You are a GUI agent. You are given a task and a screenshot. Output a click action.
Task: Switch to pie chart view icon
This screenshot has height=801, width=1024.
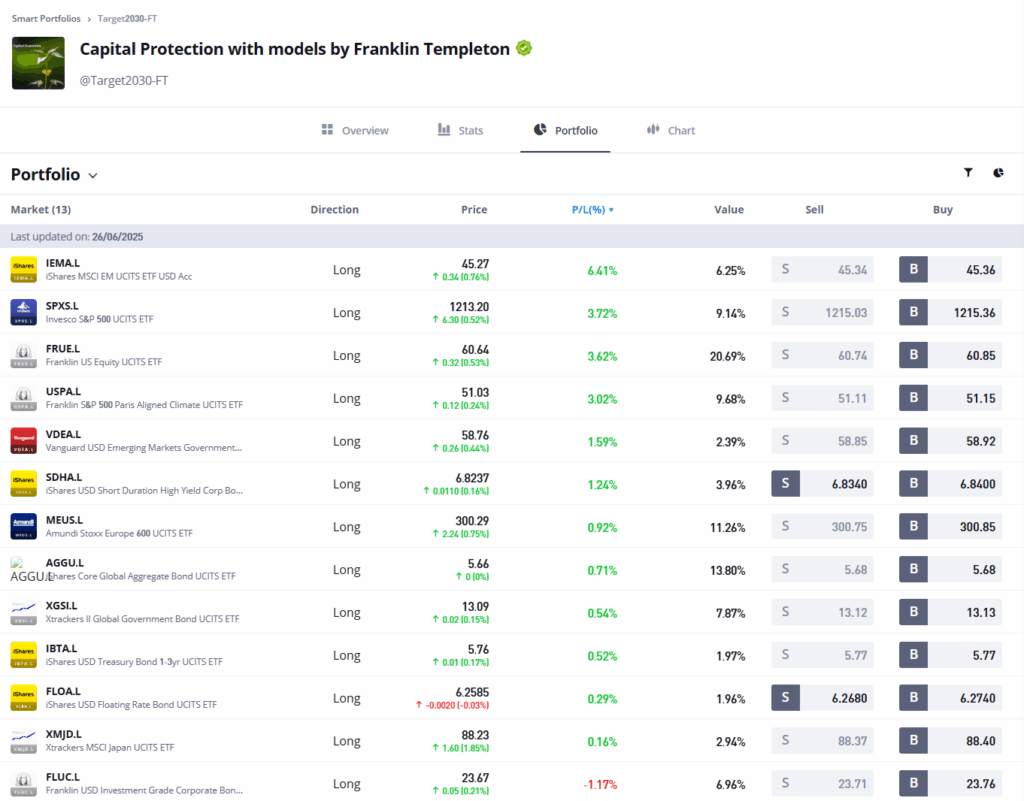coord(998,172)
